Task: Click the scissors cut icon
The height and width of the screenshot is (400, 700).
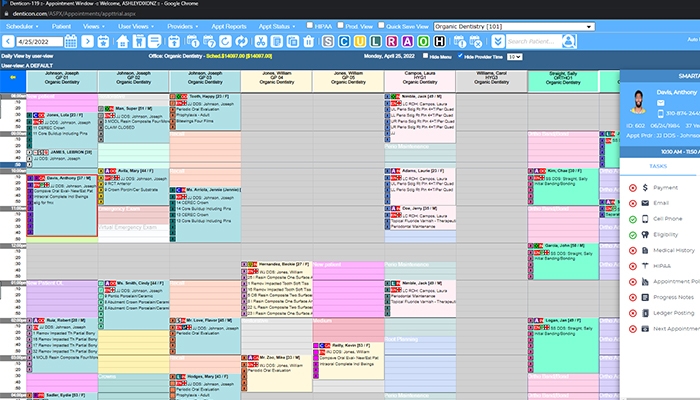Action: point(261,42)
